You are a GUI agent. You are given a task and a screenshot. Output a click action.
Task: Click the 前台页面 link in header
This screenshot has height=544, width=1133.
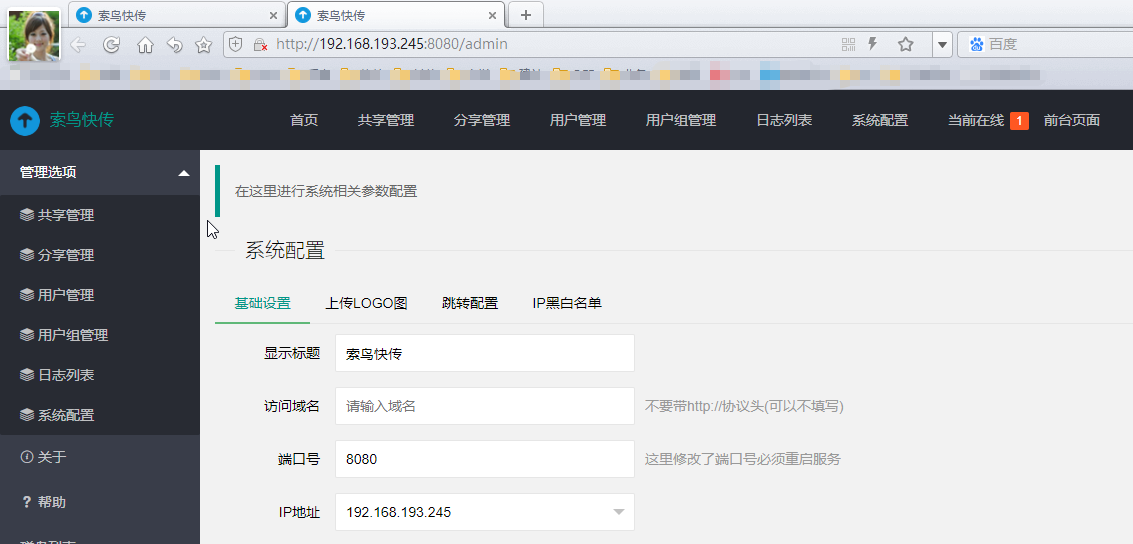[1071, 120]
